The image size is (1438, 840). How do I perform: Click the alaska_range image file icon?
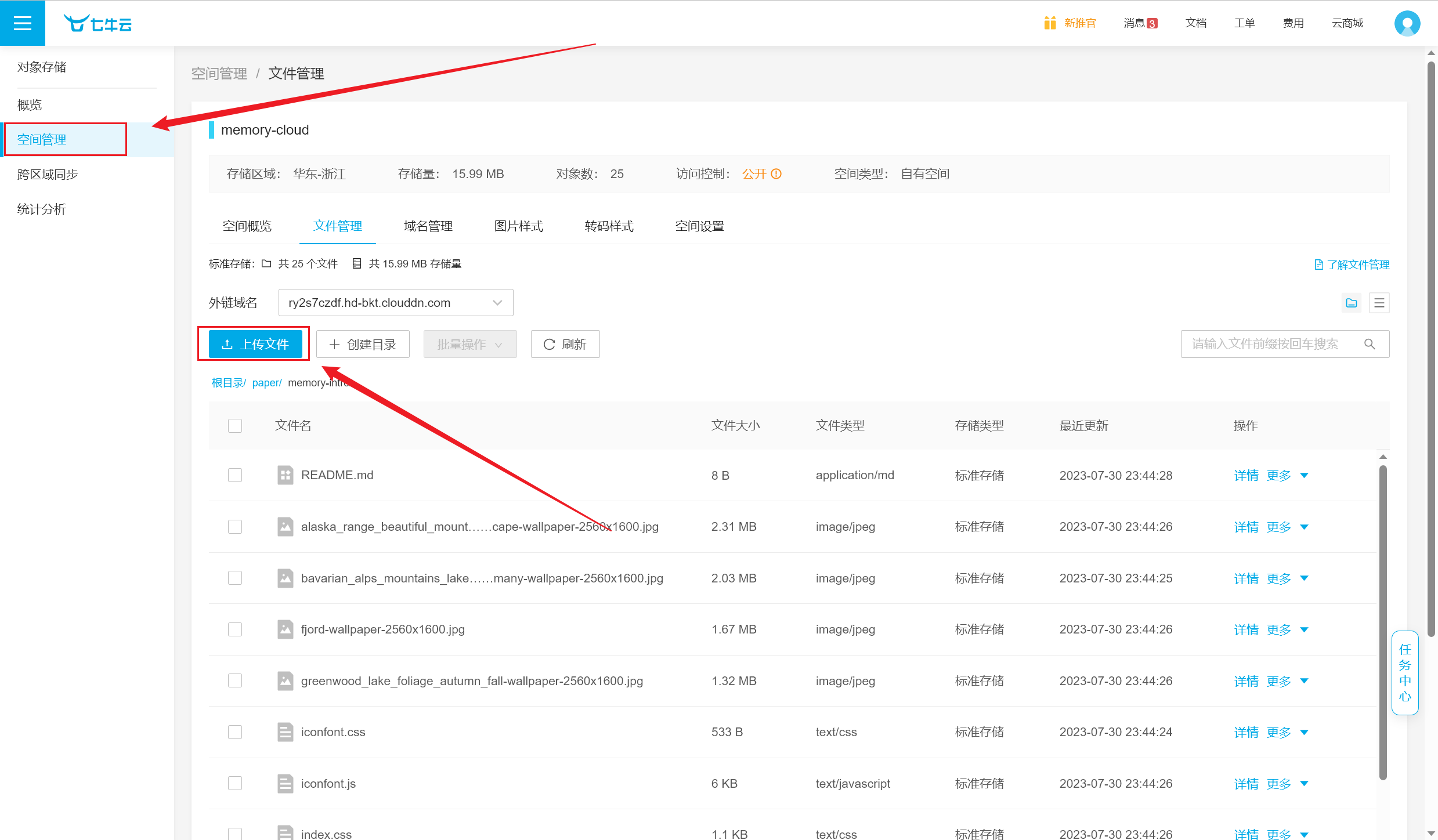285,527
